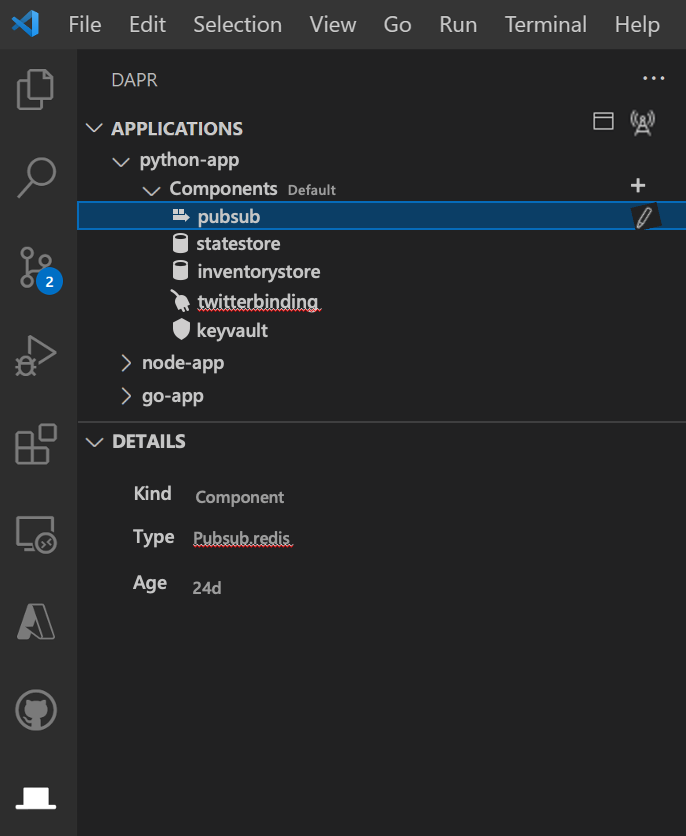
Task: Open the Edit menu
Action: coord(147,25)
